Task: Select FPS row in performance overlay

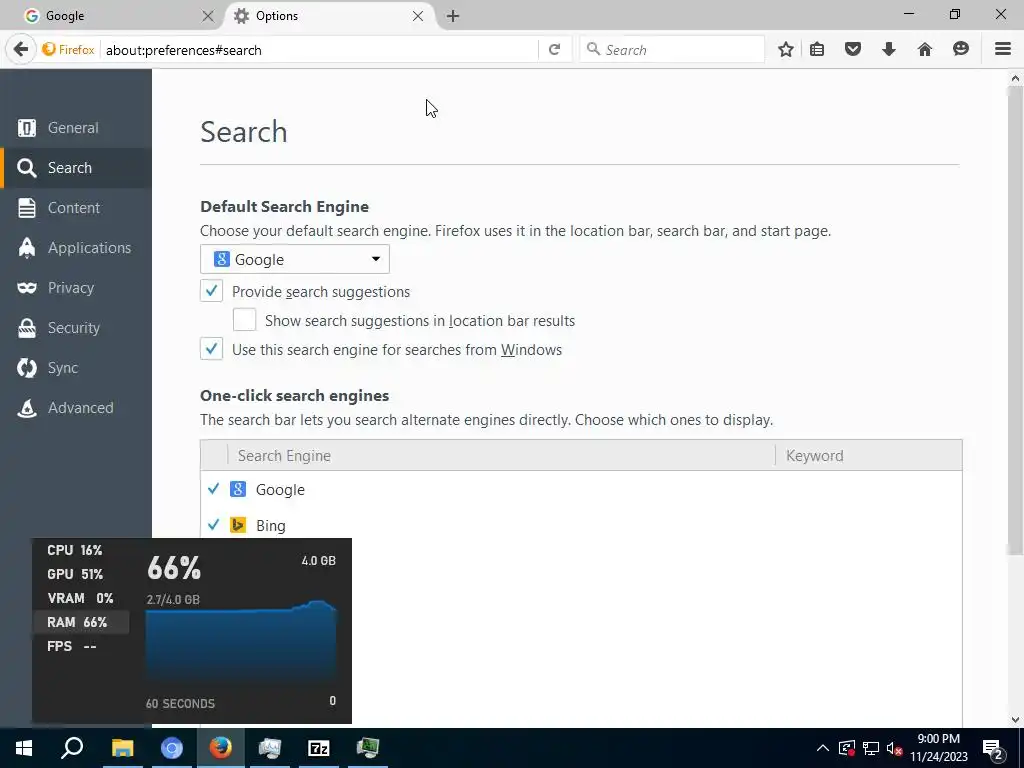Action: click(x=81, y=647)
